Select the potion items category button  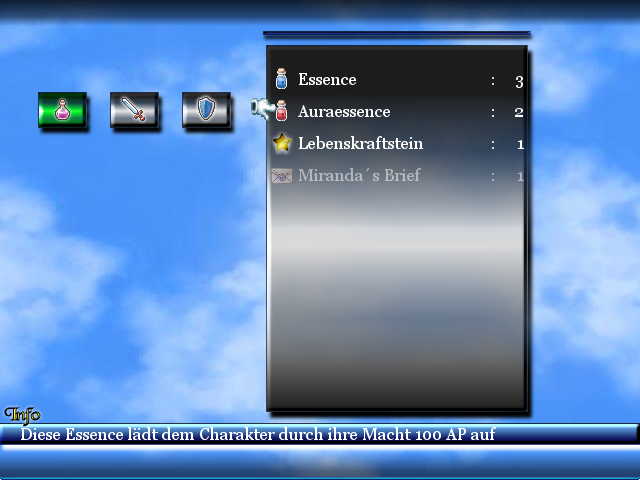coord(62,110)
